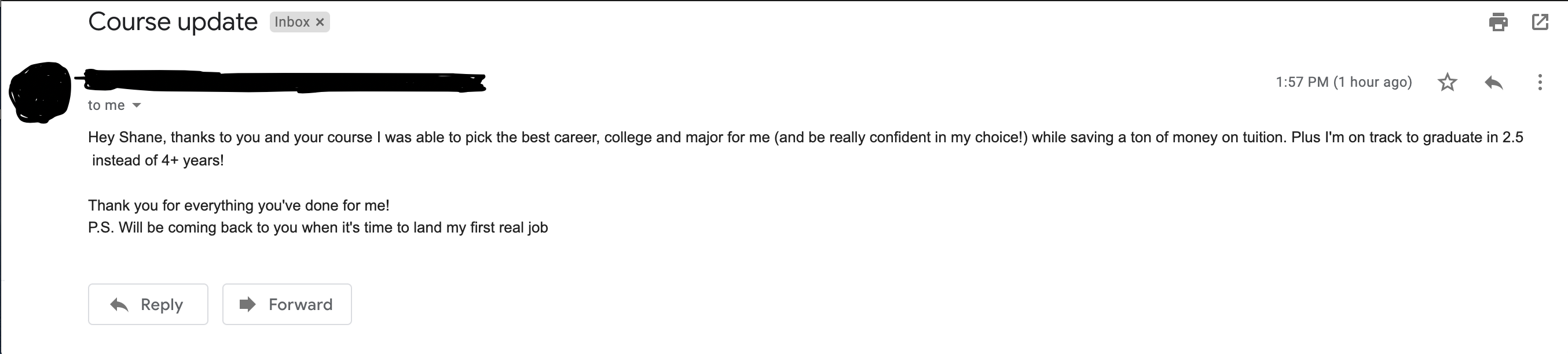Star this message

(1447, 82)
